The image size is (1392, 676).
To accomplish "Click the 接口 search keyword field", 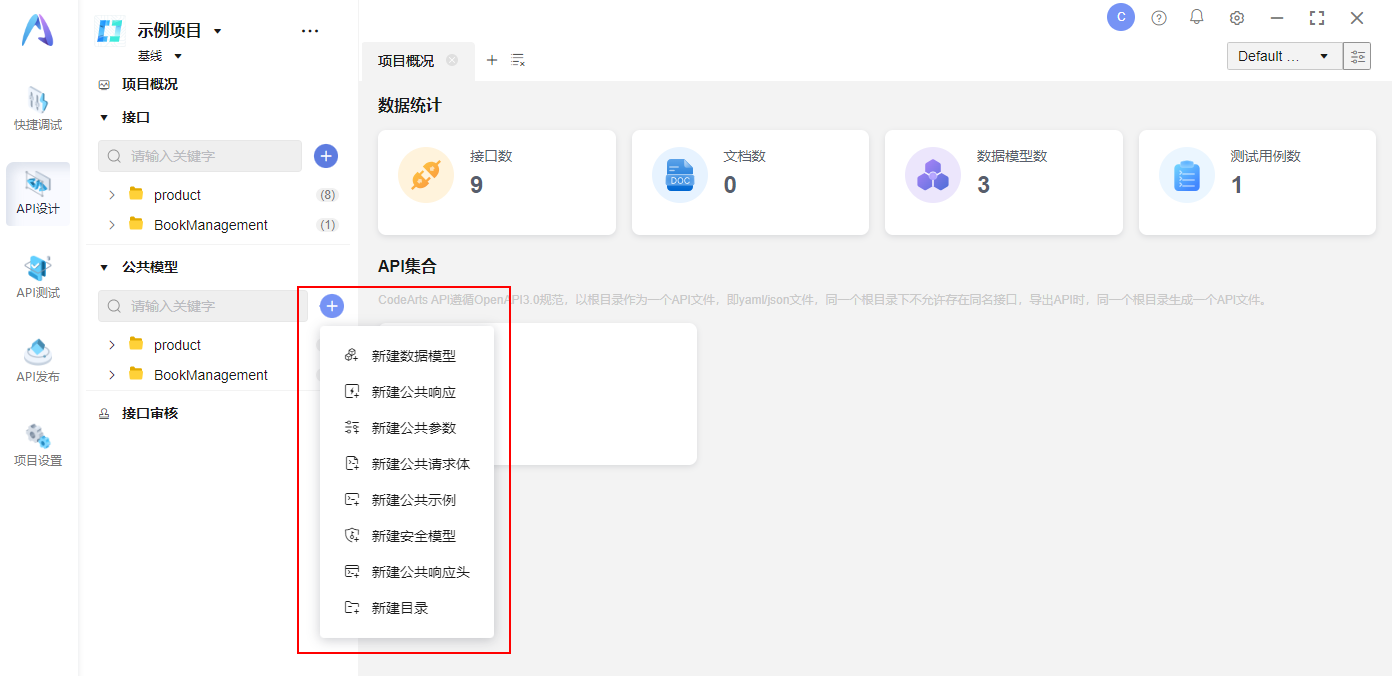I will pos(200,156).
